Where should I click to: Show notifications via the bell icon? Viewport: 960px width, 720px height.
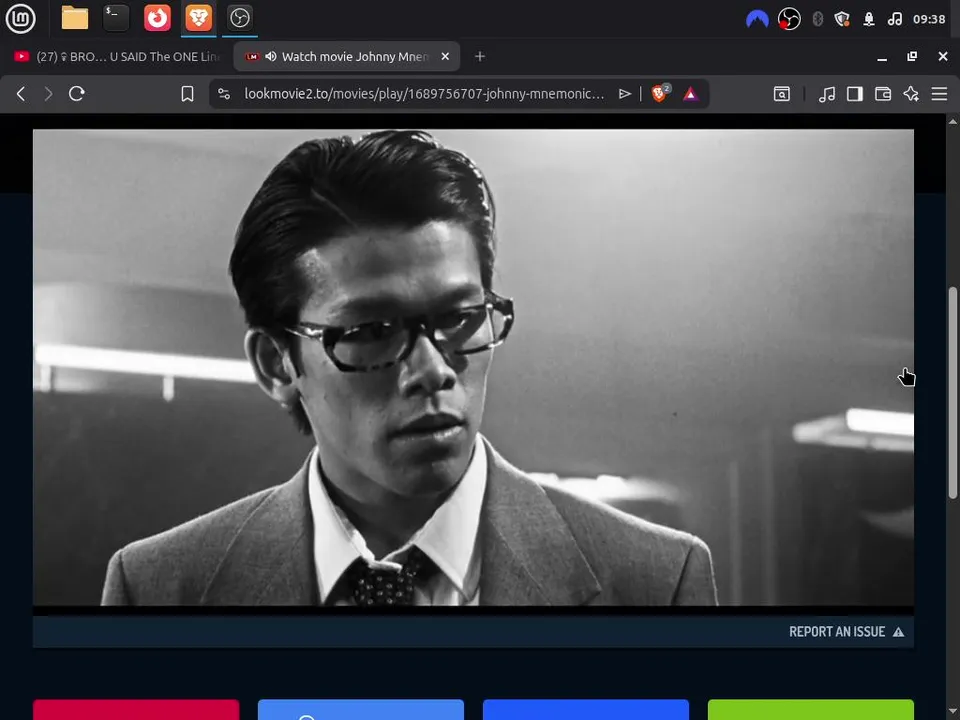click(x=869, y=19)
